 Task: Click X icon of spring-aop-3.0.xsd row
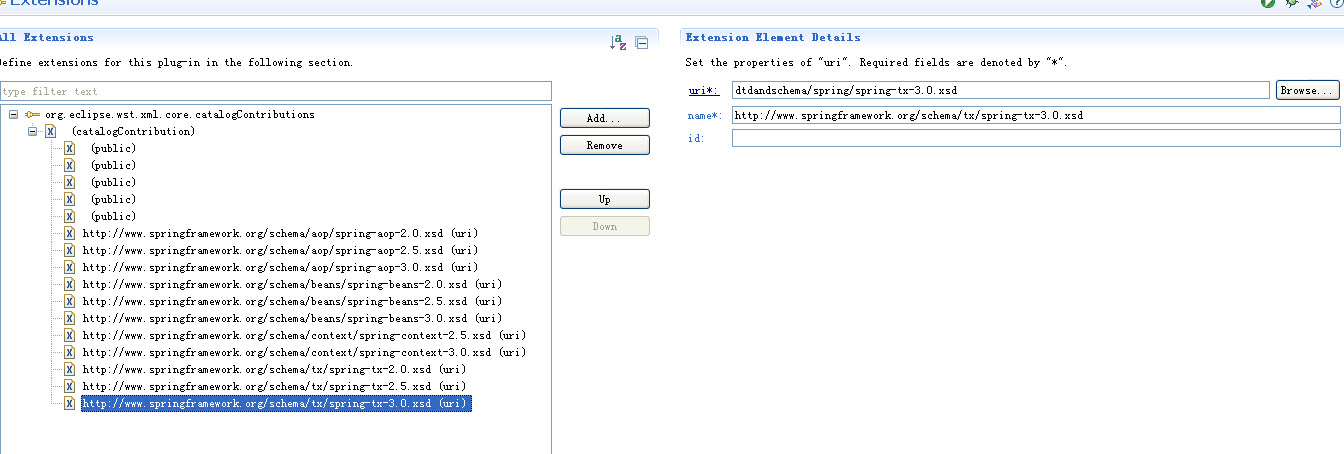click(x=70, y=267)
